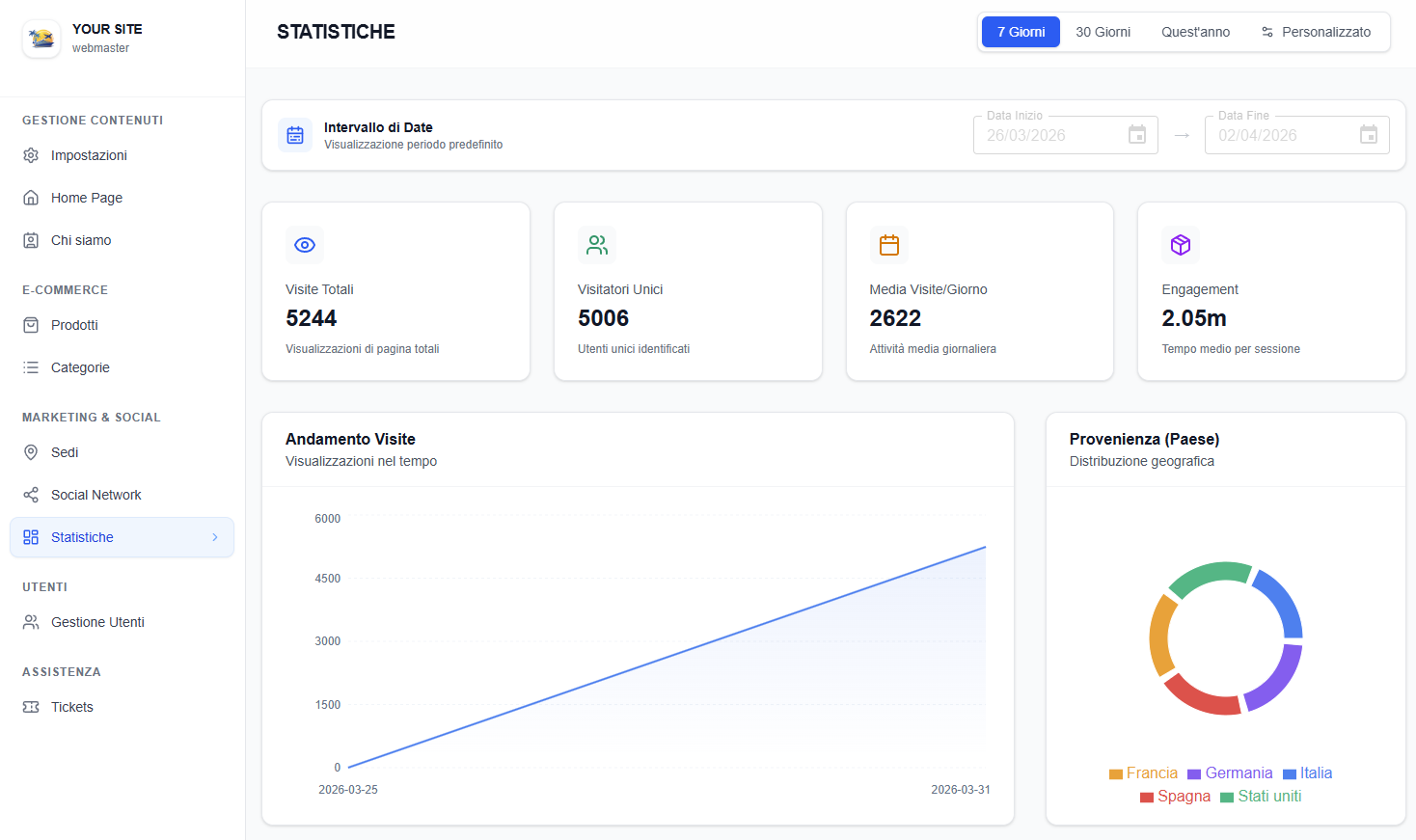
Task: Click the site logo avatar icon
Action: point(41,39)
